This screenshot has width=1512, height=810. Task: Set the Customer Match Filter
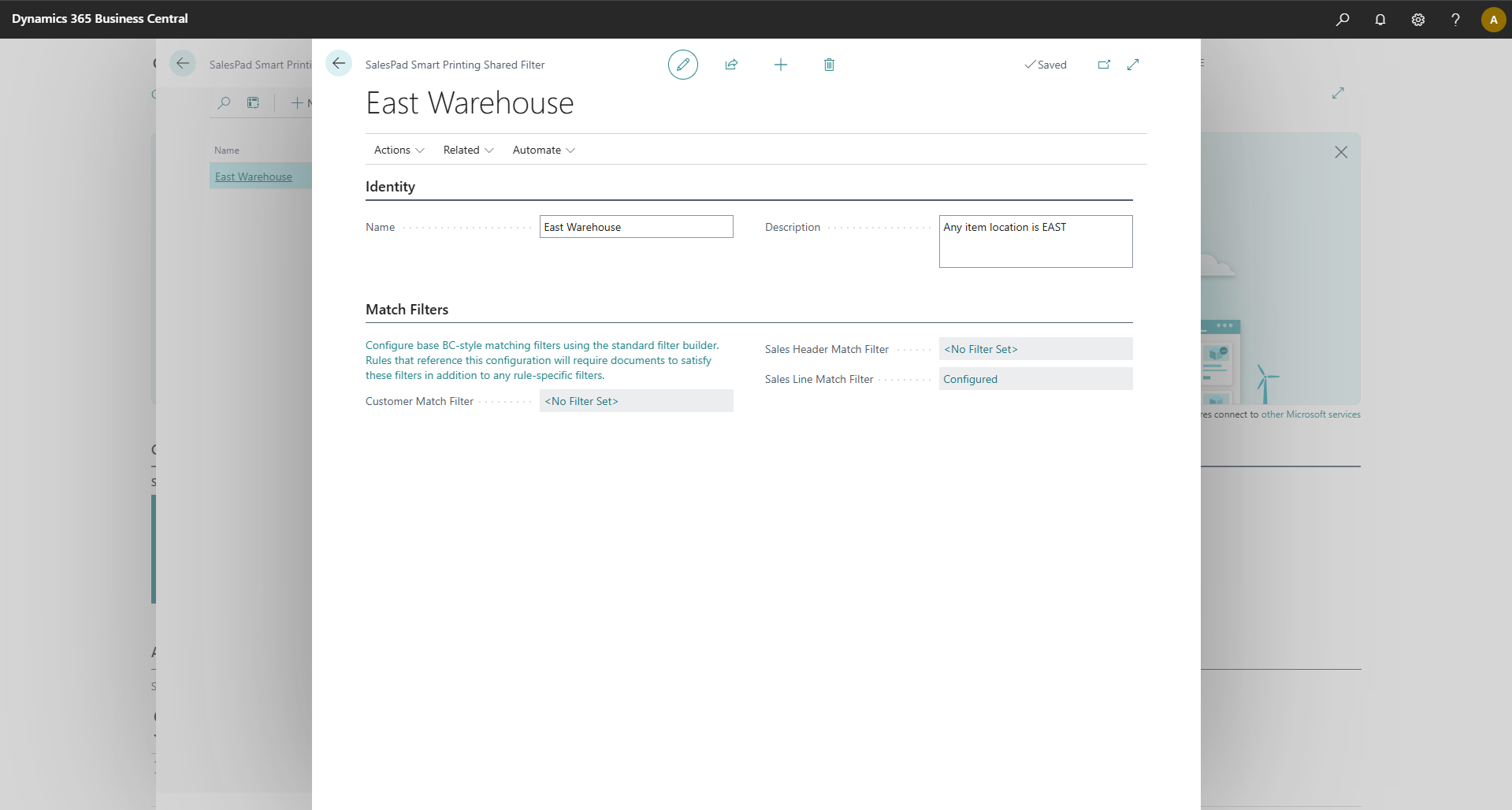637,401
